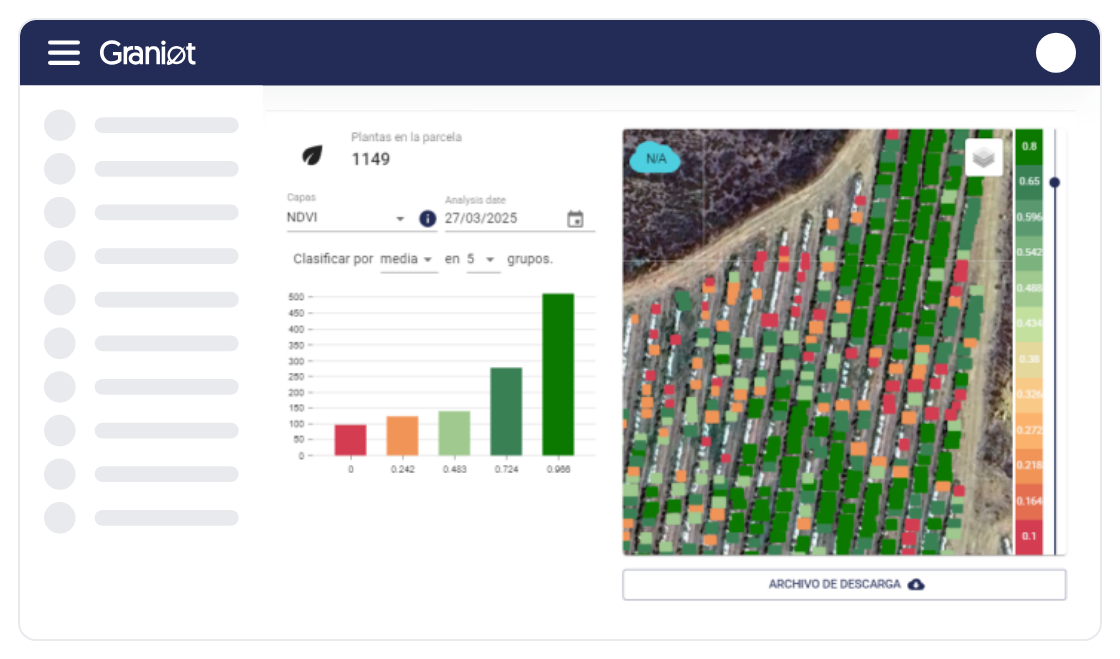
Task: Click Archivo de Descarga button
Action: point(844,584)
